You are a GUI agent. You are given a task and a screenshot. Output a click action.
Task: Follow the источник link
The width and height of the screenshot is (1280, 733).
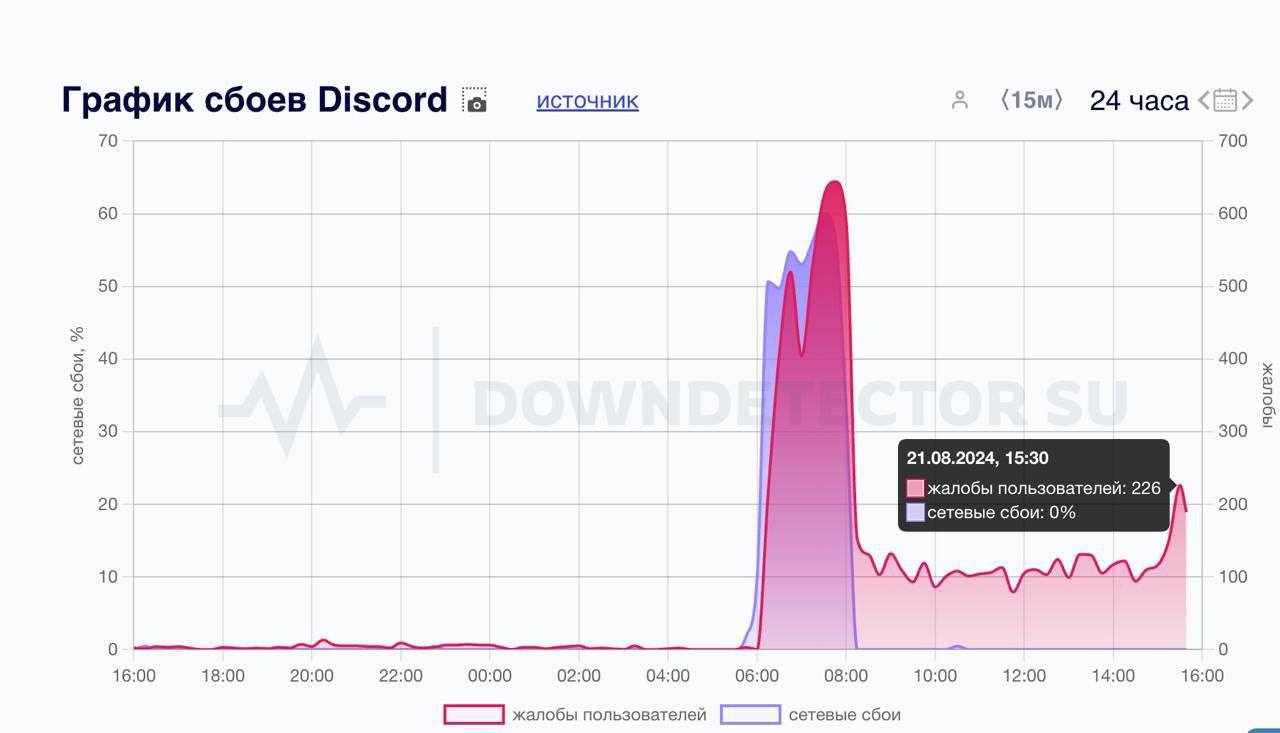[x=587, y=100]
